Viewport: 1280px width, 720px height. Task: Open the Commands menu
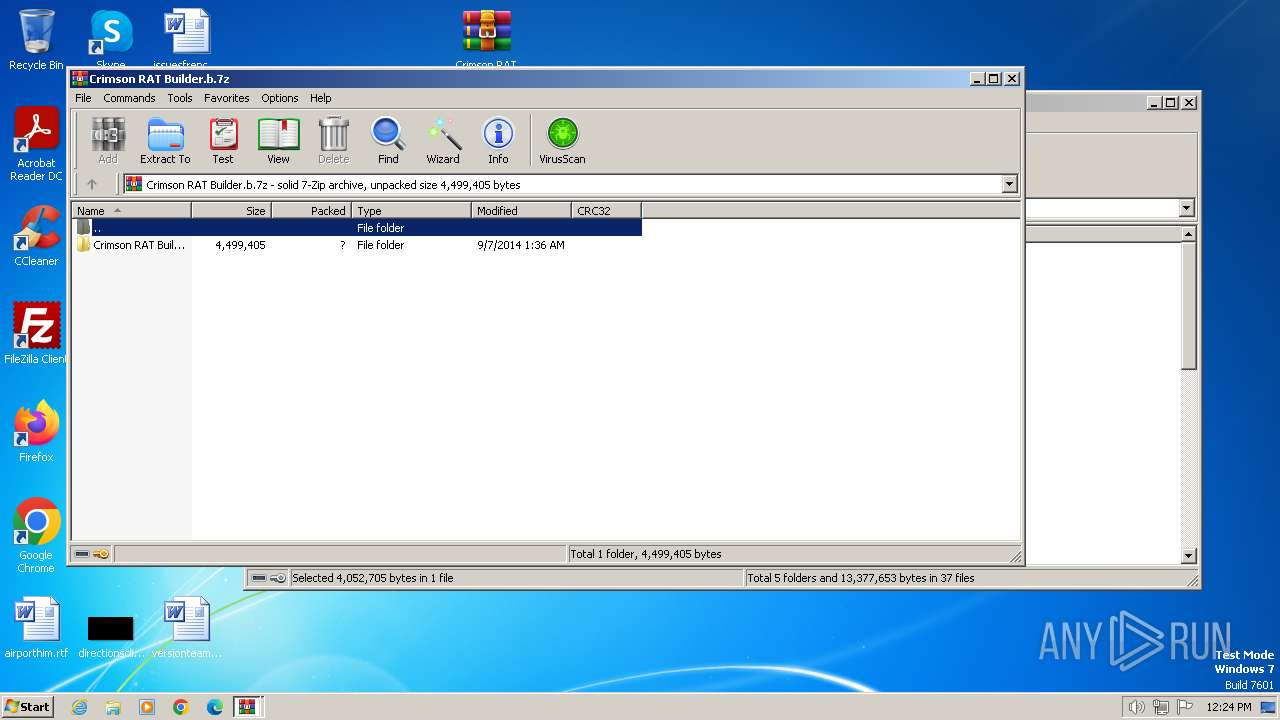coord(129,98)
